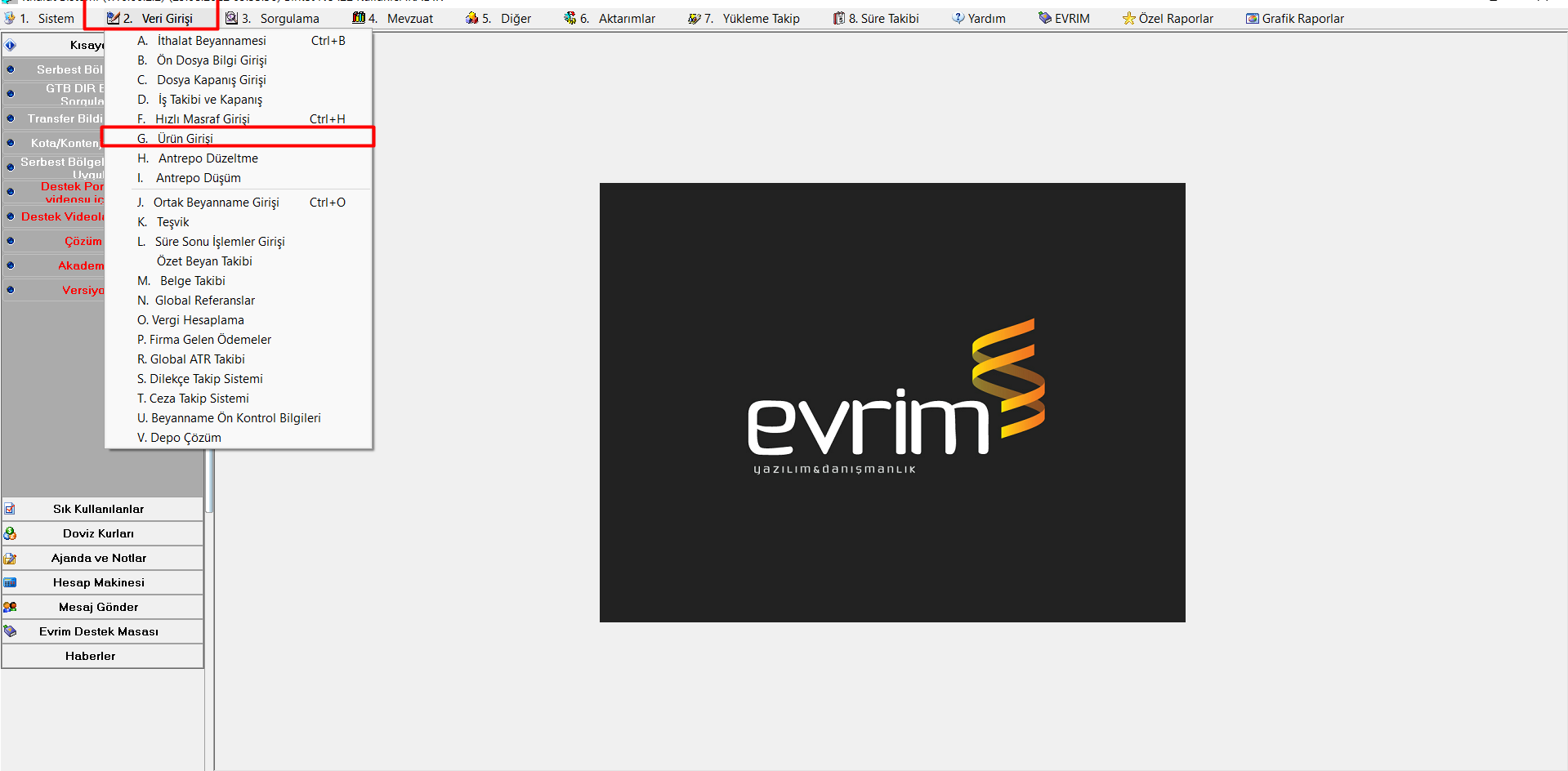Click the Evrim Destek Masası icon
Screen dimensions: 1568x771
coord(10,631)
